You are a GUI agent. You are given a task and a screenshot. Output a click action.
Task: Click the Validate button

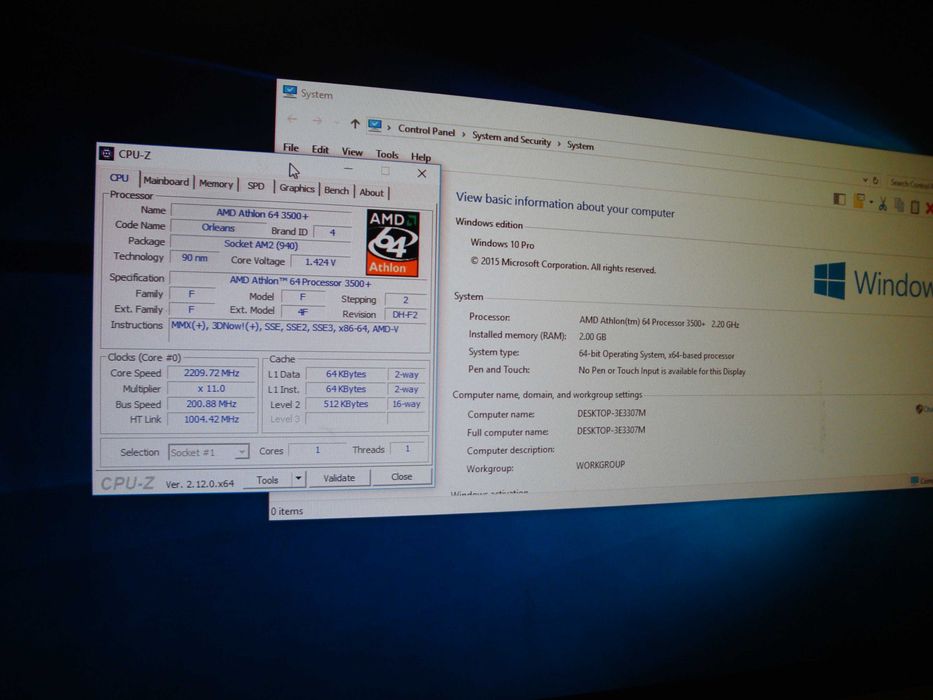[x=339, y=478]
